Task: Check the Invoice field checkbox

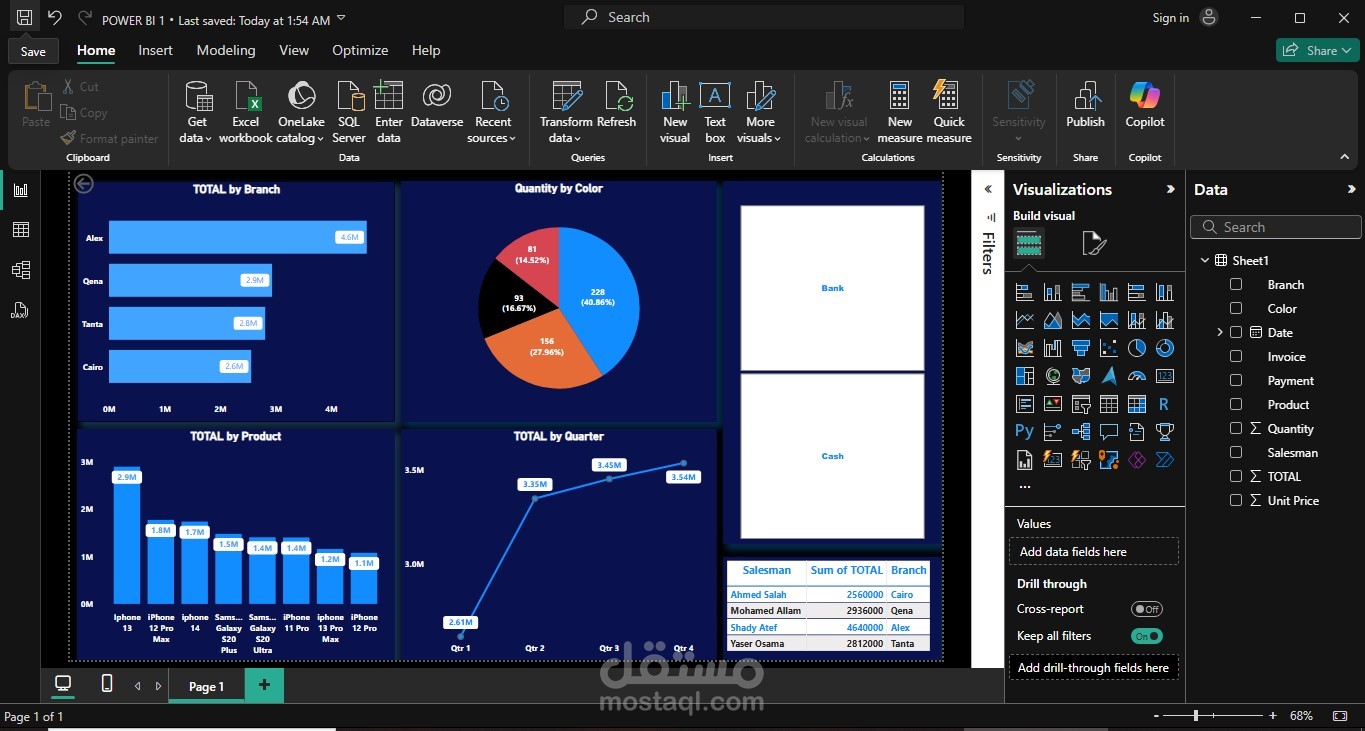Action: pyautogui.click(x=1236, y=357)
